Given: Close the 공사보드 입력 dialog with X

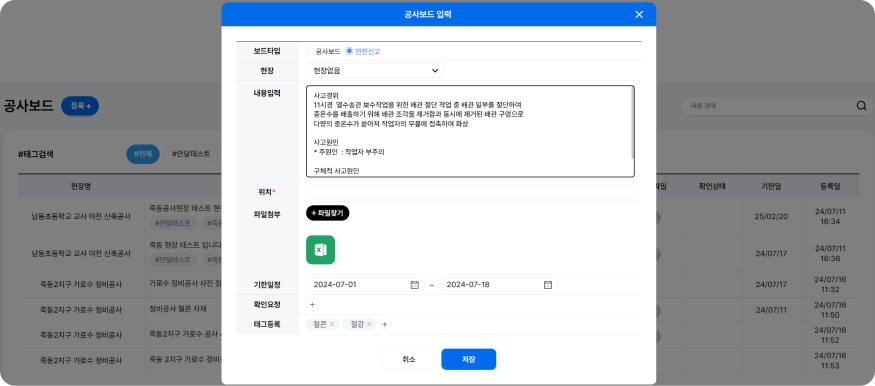Looking at the screenshot, I should pos(639,15).
